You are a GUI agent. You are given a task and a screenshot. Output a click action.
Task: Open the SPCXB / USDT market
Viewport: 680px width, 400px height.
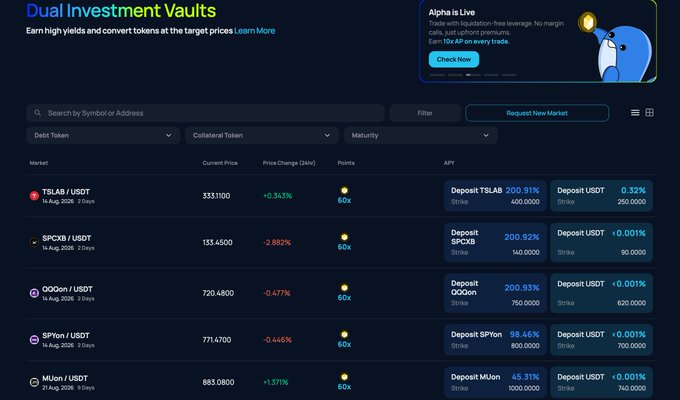pos(67,238)
